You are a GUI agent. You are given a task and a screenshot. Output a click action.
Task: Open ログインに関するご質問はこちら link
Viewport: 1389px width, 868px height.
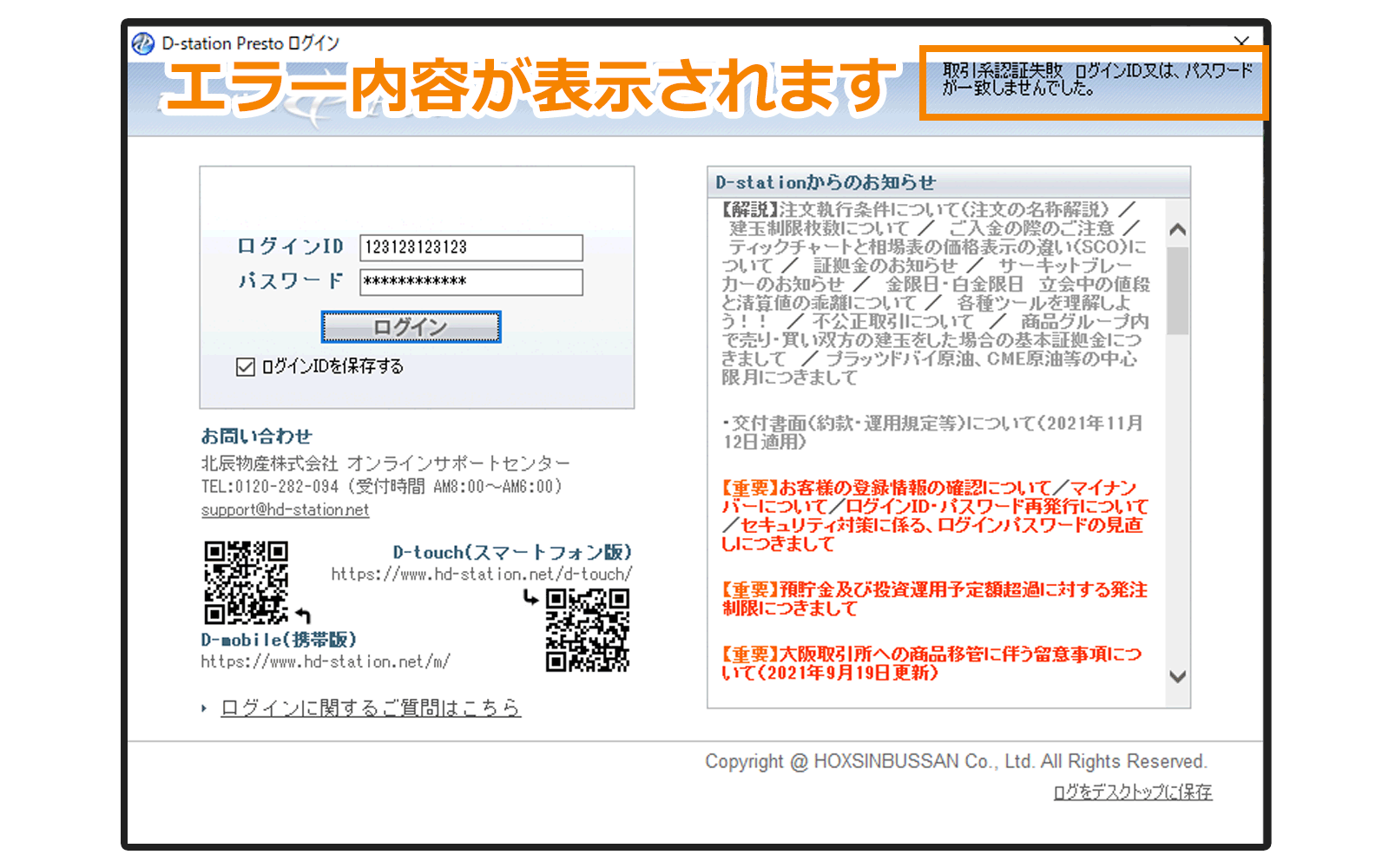pyautogui.click(x=370, y=708)
